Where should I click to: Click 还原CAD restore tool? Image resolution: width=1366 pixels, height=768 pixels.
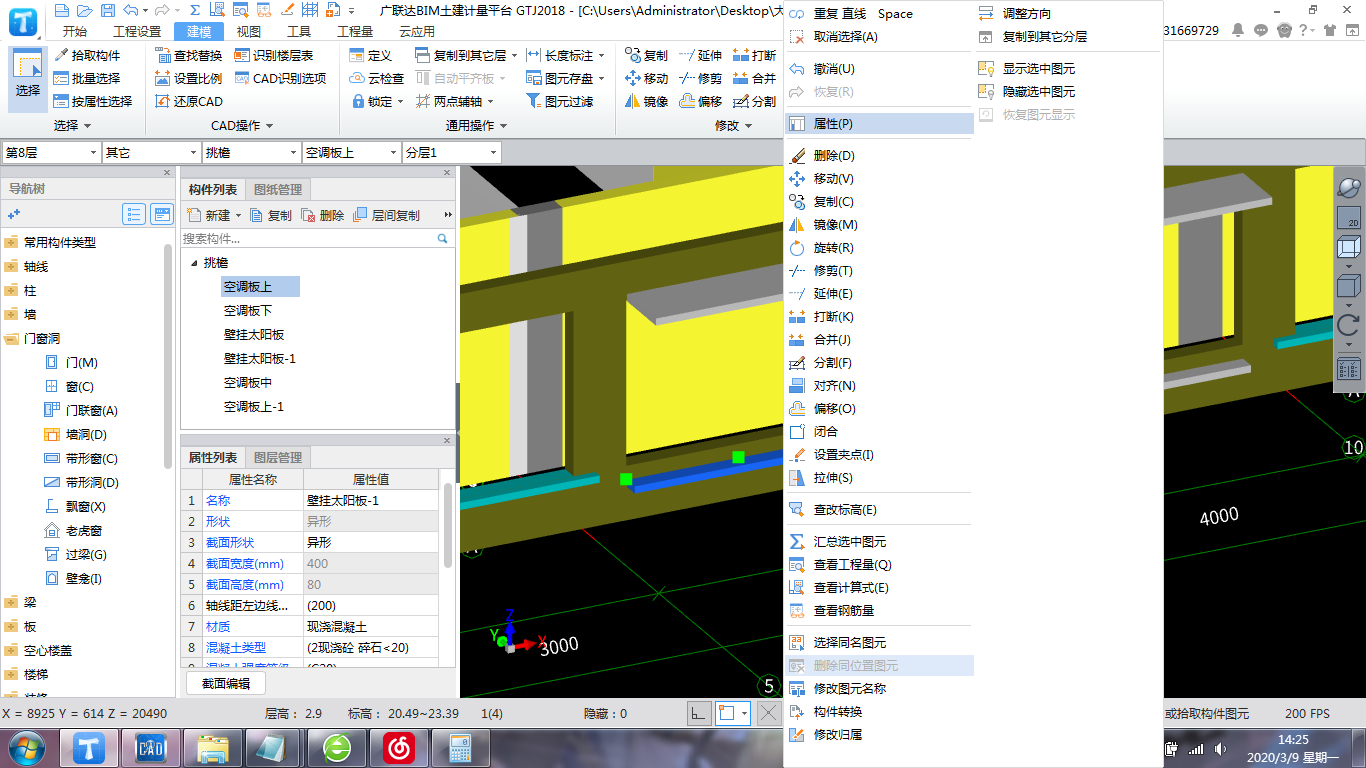(189, 101)
